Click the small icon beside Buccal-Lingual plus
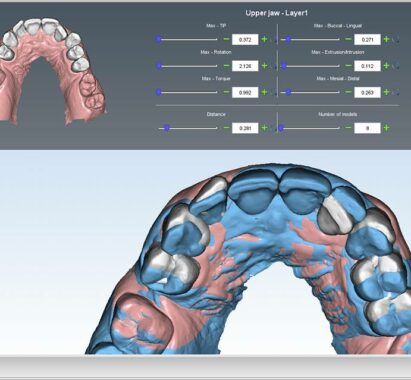The image size is (411, 380). tap(396, 40)
